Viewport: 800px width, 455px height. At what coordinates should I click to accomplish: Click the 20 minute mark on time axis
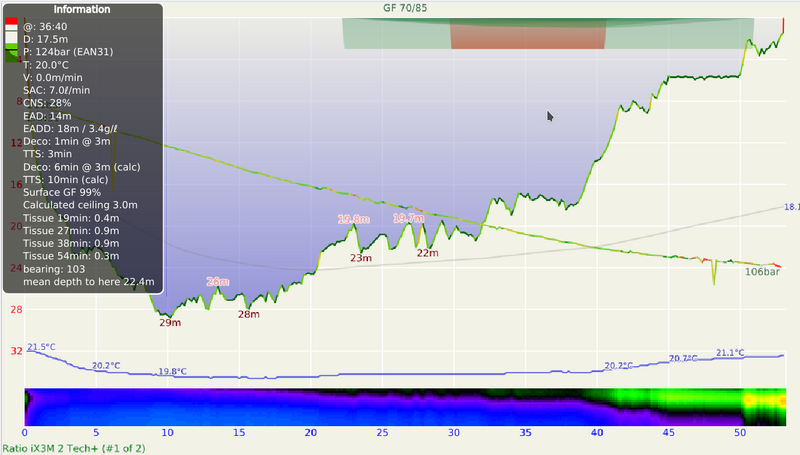click(311, 434)
